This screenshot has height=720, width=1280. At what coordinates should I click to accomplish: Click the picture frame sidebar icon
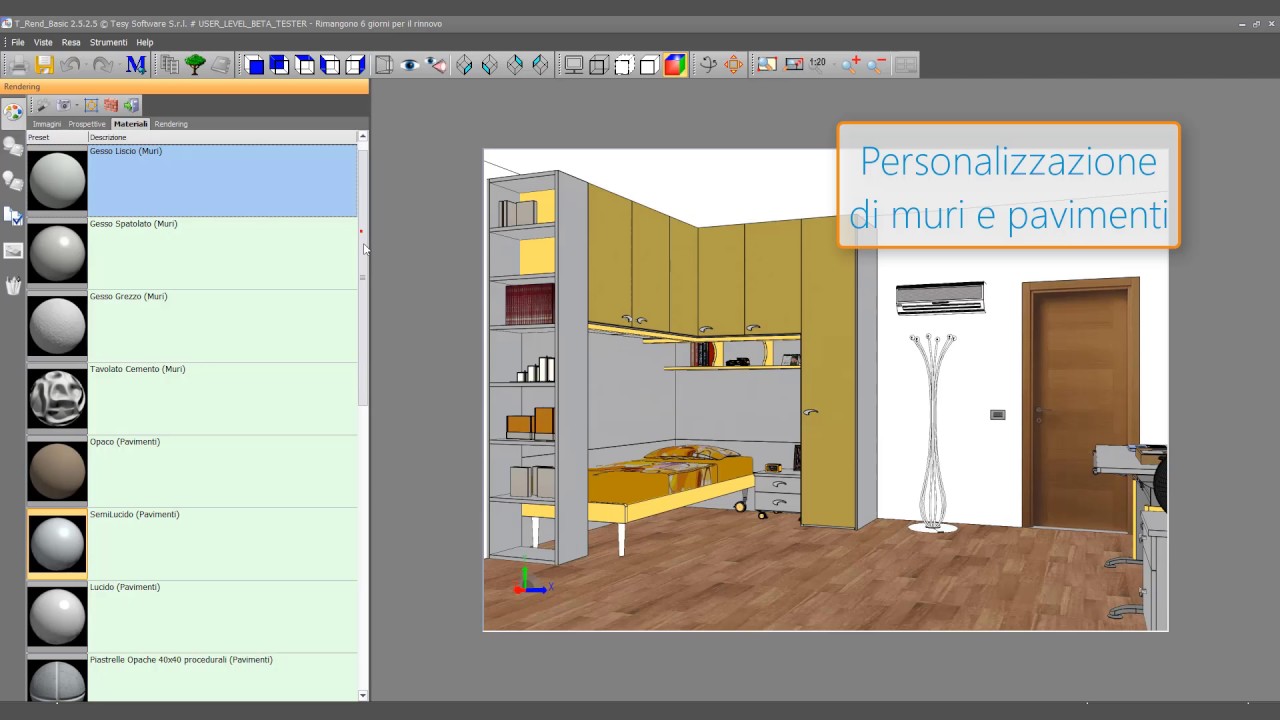[13, 251]
